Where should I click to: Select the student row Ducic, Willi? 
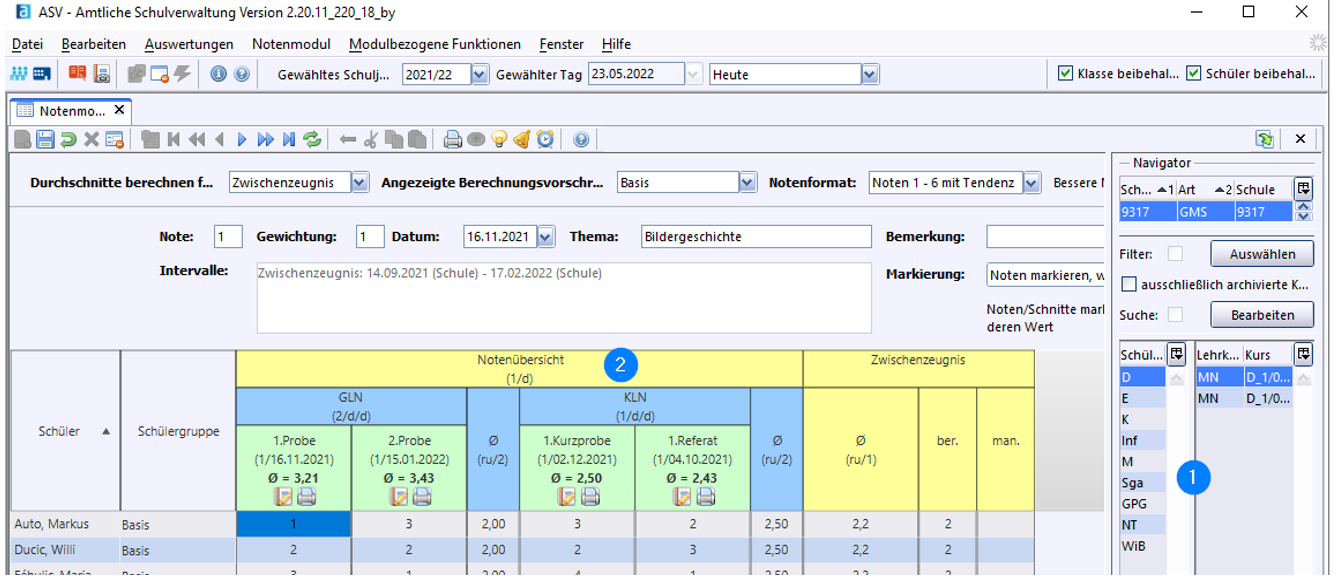coord(522,550)
